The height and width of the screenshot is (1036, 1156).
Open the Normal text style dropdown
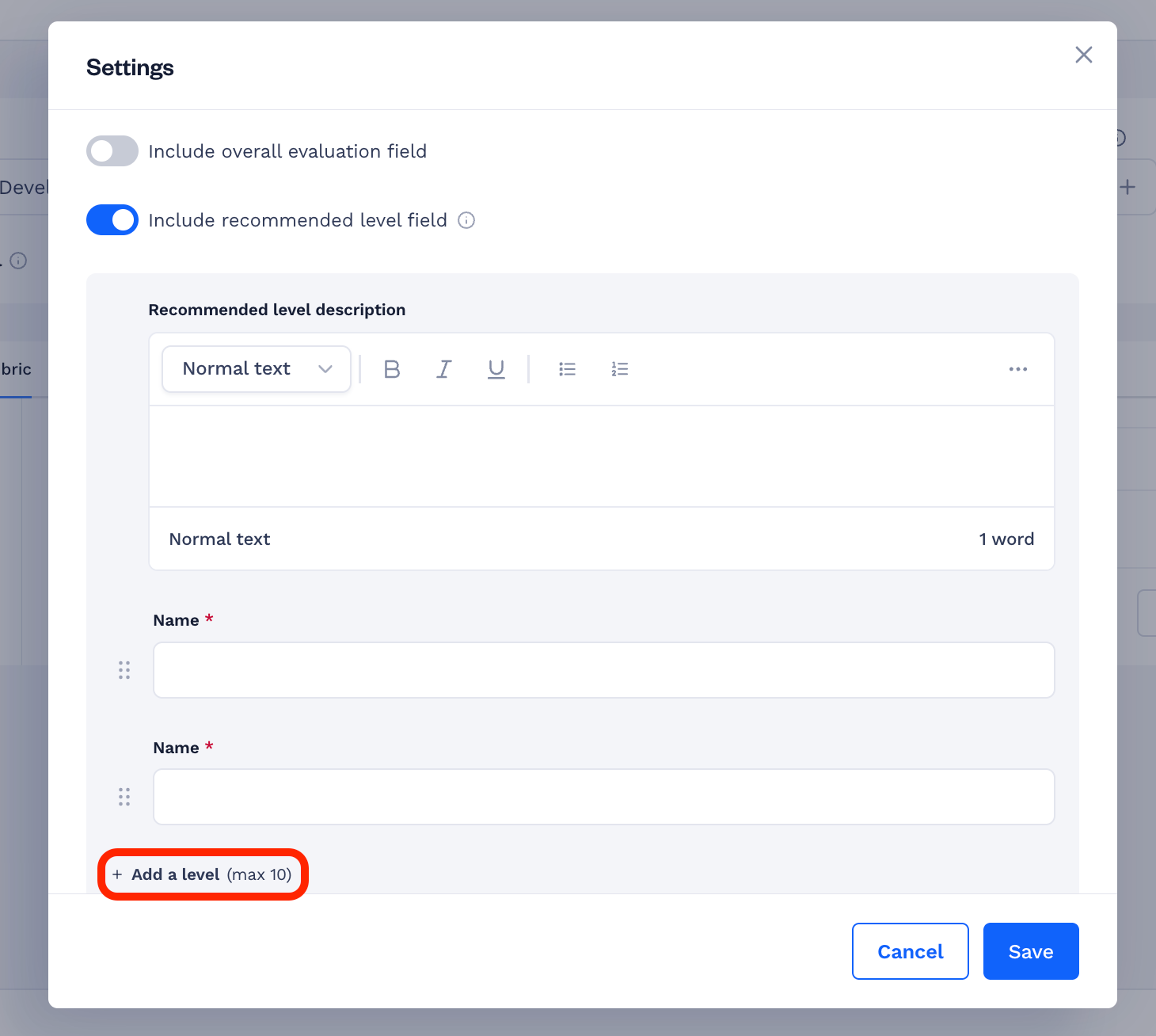click(x=257, y=369)
